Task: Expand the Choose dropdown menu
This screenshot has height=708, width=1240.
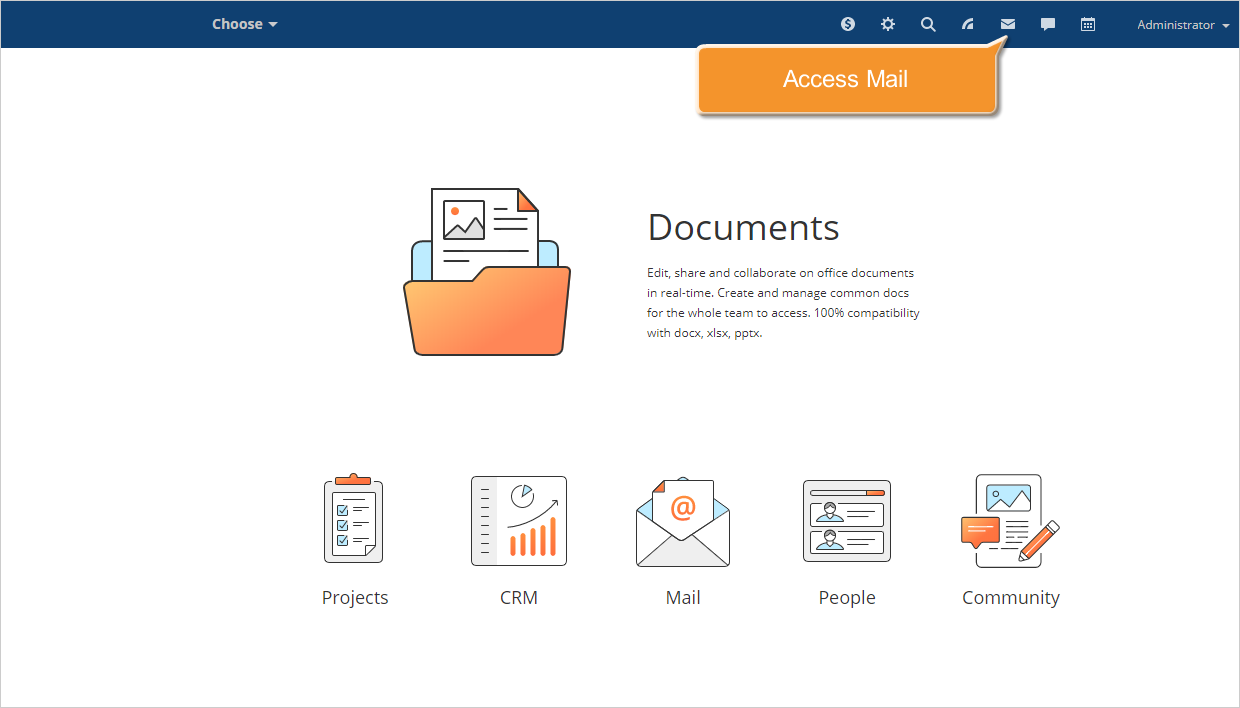Action: [244, 23]
